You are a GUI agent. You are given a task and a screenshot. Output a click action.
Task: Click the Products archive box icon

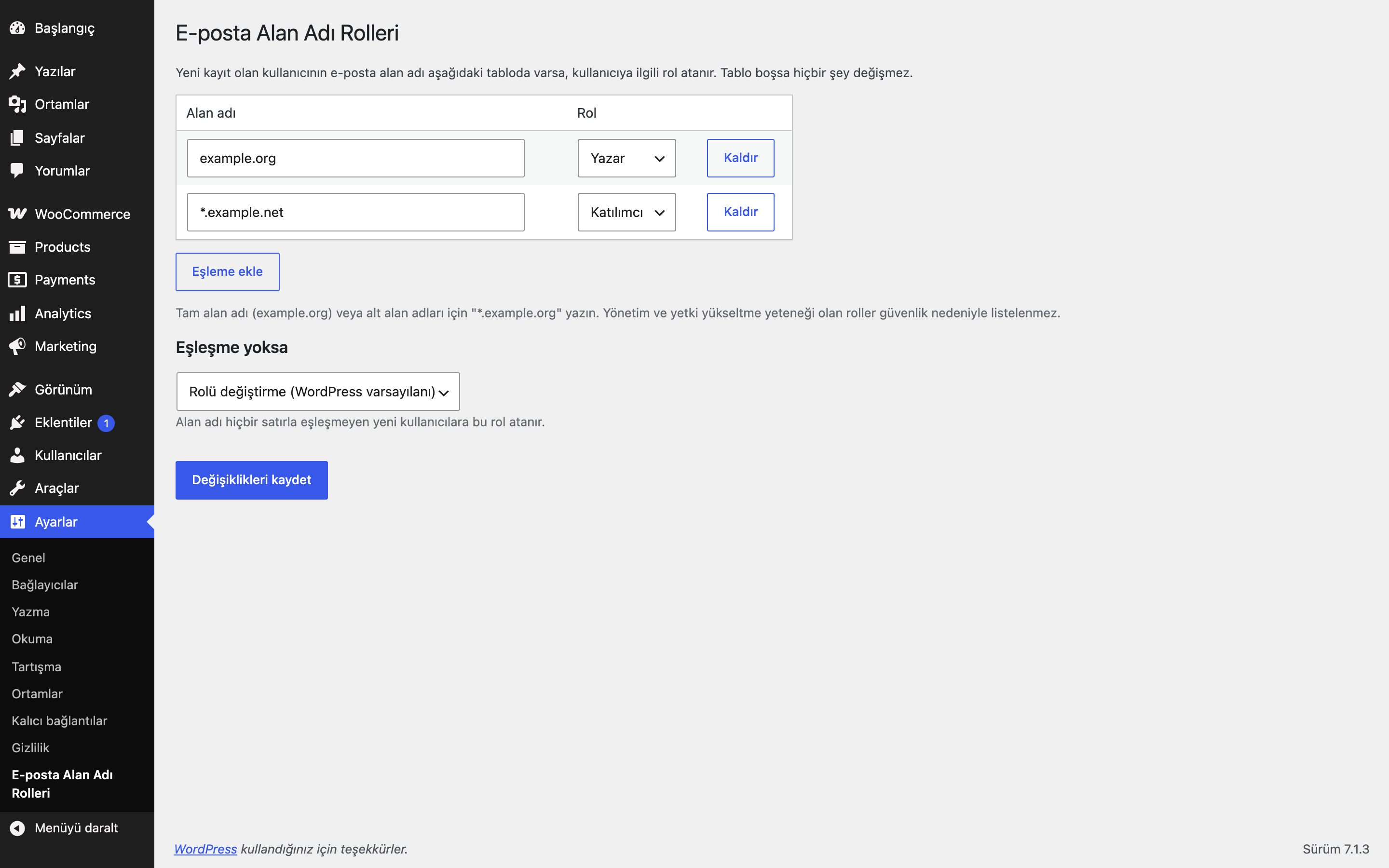tap(17, 247)
